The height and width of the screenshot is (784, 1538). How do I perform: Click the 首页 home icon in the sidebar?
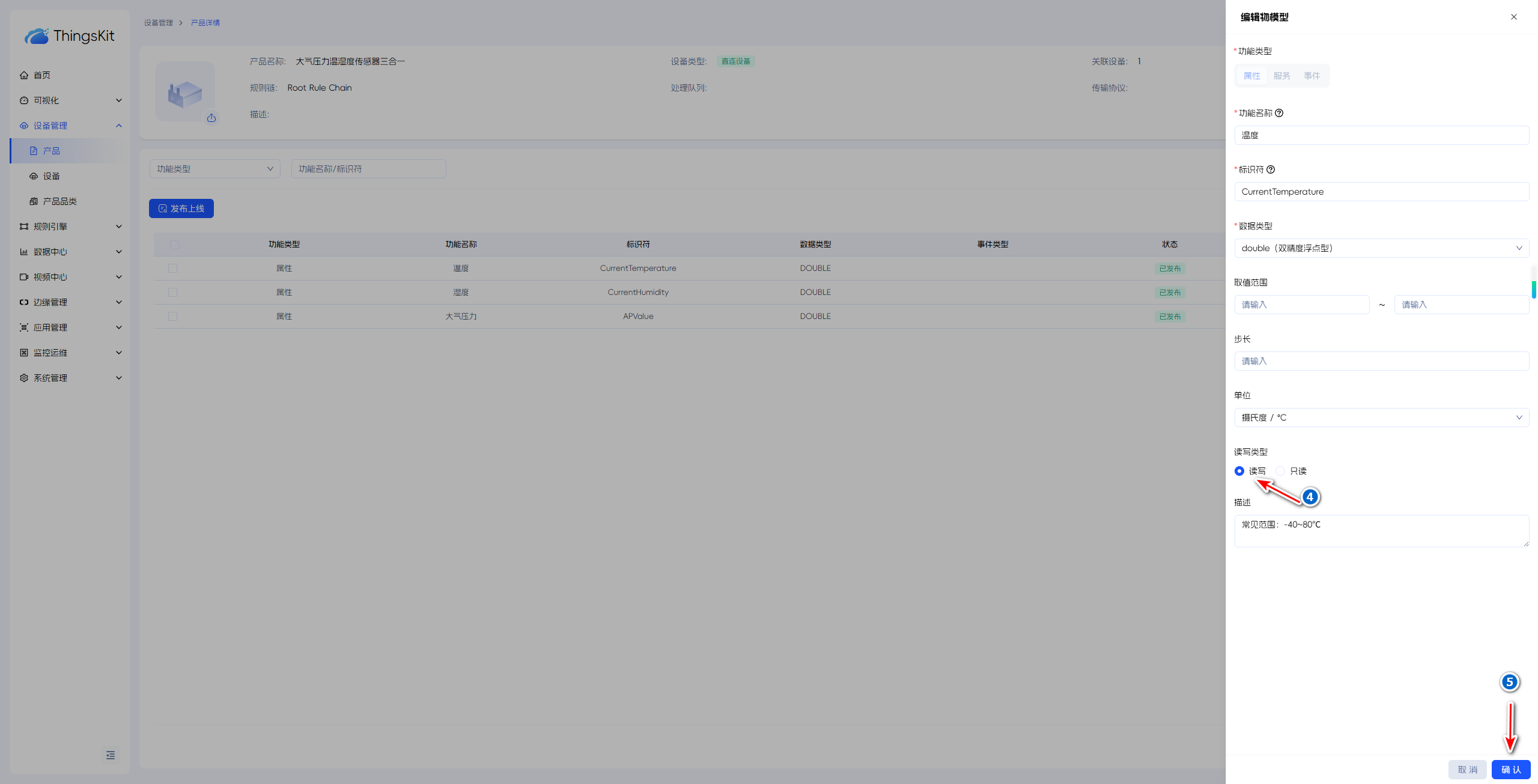(24, 75)
